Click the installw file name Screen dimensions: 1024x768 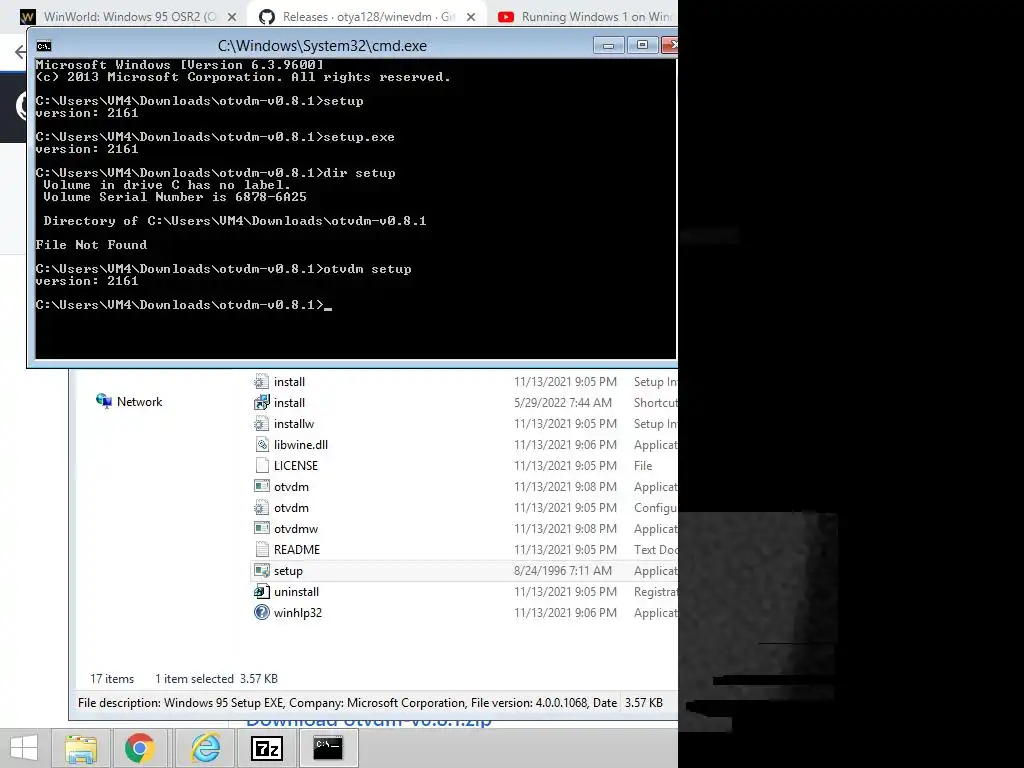tap(294, 424)
